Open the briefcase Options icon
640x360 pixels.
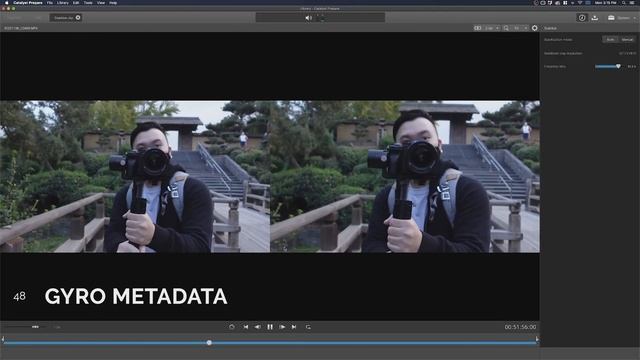coord(611,18)
